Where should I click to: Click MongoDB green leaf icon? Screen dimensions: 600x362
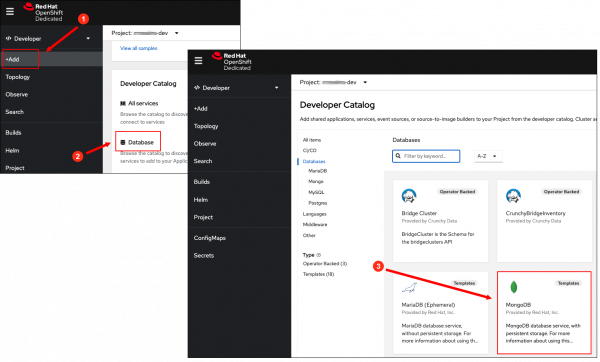(514, 287)
